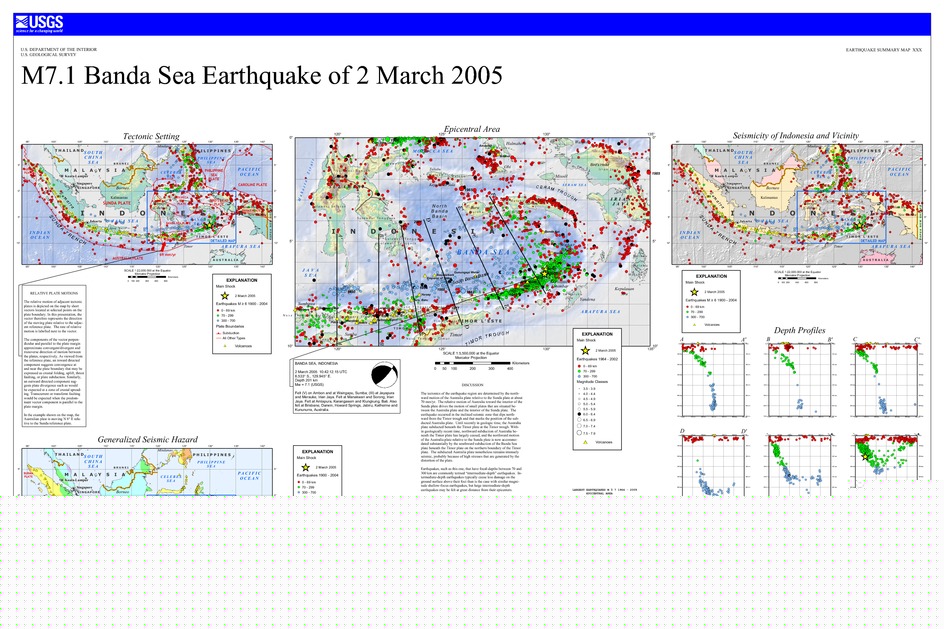Click "Earthquakes 1964 - 2002" in the legend
The width and height of the screenshot is (944, 629).
pos(597,359)
